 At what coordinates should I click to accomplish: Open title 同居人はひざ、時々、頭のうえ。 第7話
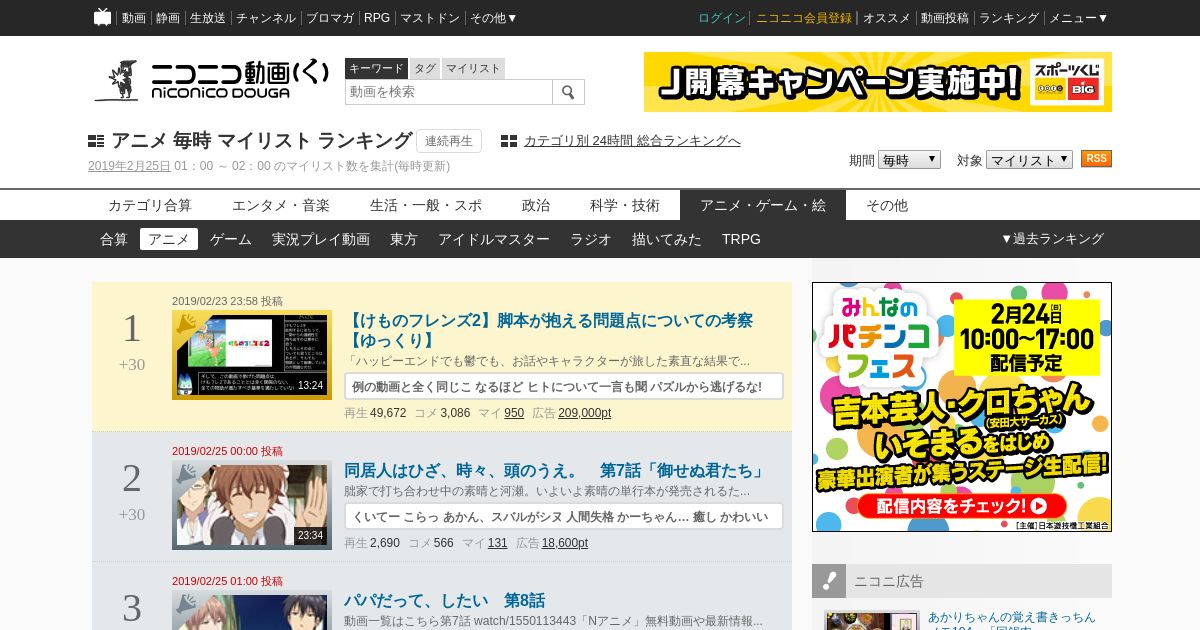click(554, 470)
